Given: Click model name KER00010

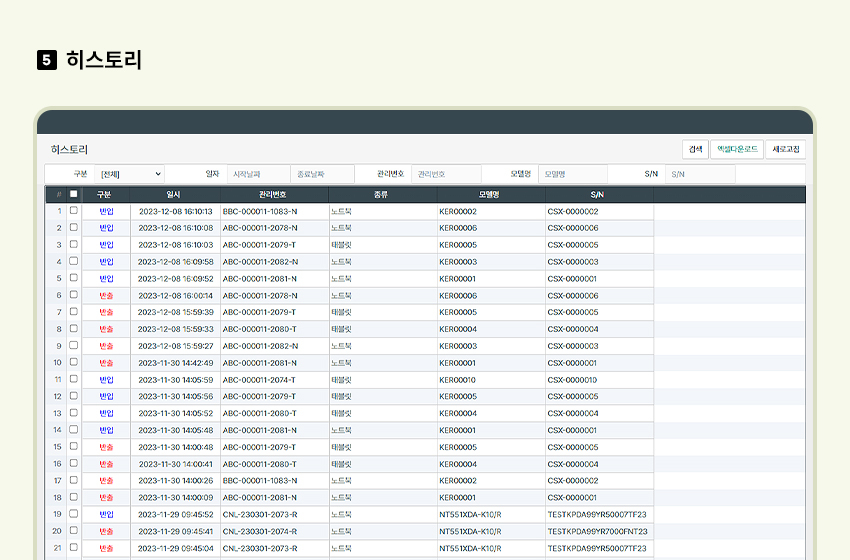Looking at the screenshot, I should click(458, 380).
